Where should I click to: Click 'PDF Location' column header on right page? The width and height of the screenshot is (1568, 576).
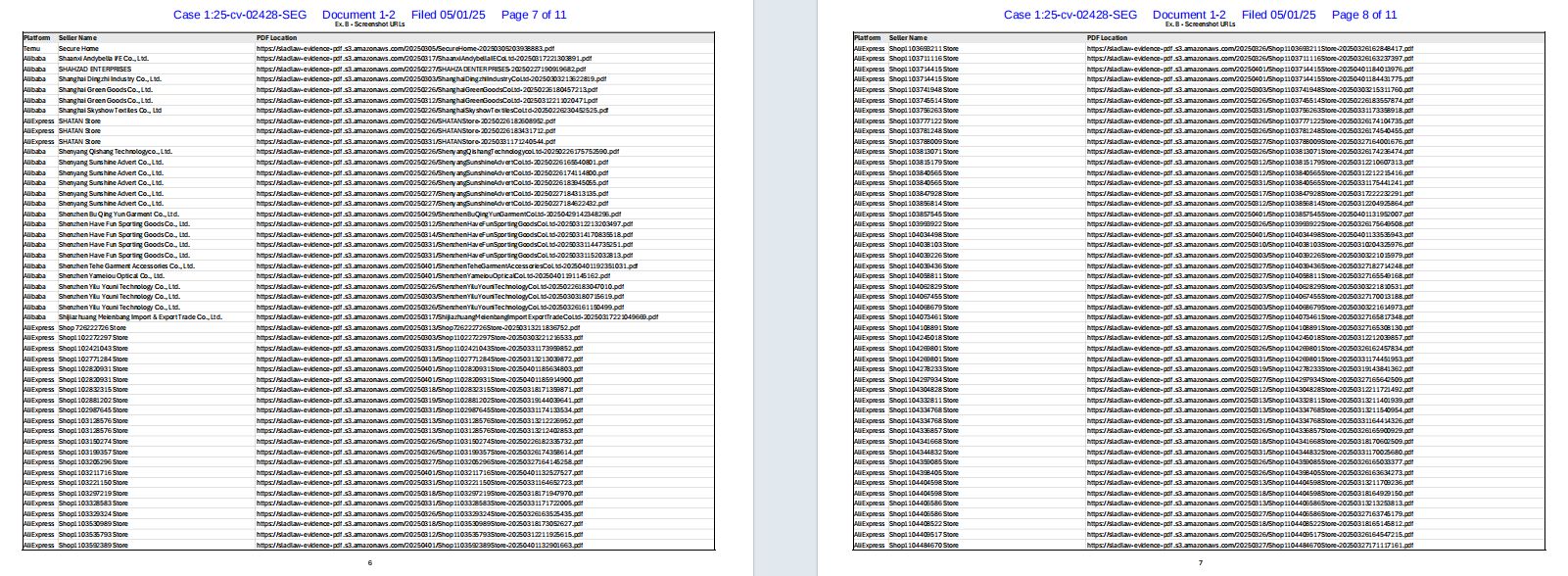point(1107,38)
